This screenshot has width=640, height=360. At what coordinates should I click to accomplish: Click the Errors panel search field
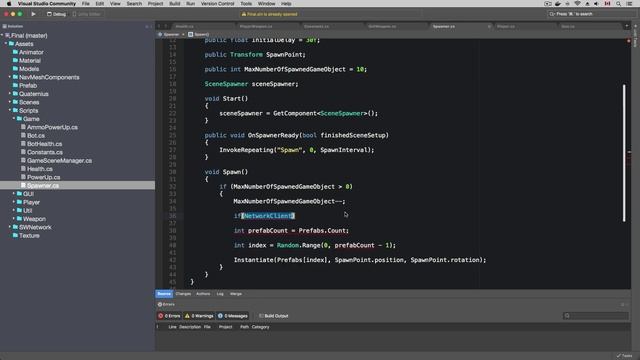pyautogui.click(x=596, y=316)
